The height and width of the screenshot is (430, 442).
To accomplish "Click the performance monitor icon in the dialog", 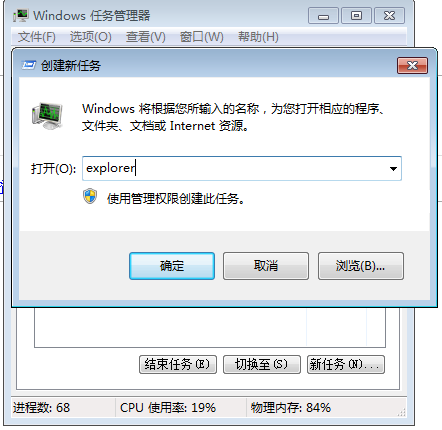I will click(47, 116).
